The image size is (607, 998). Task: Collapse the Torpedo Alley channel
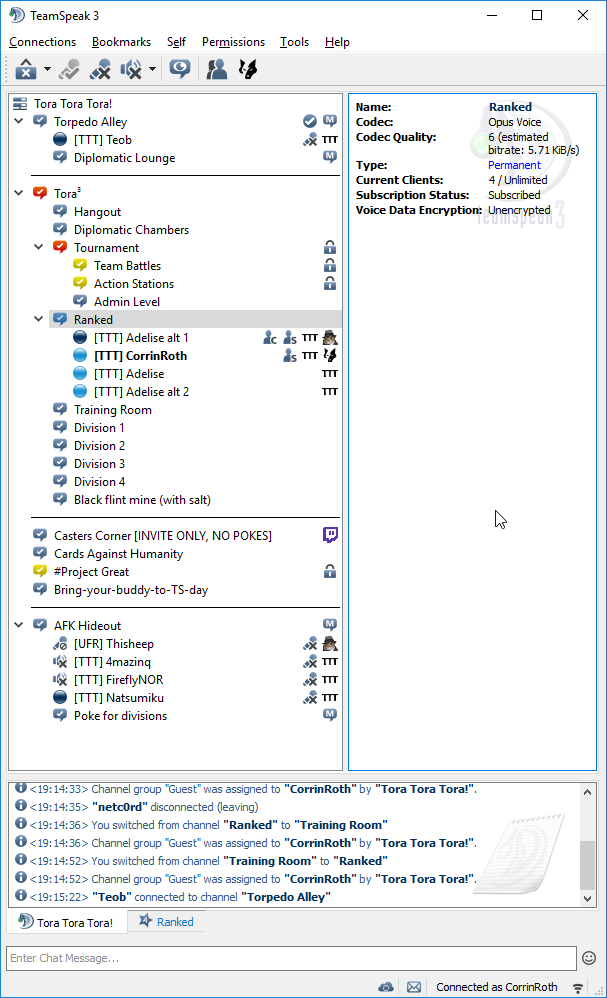click(18, 121)
